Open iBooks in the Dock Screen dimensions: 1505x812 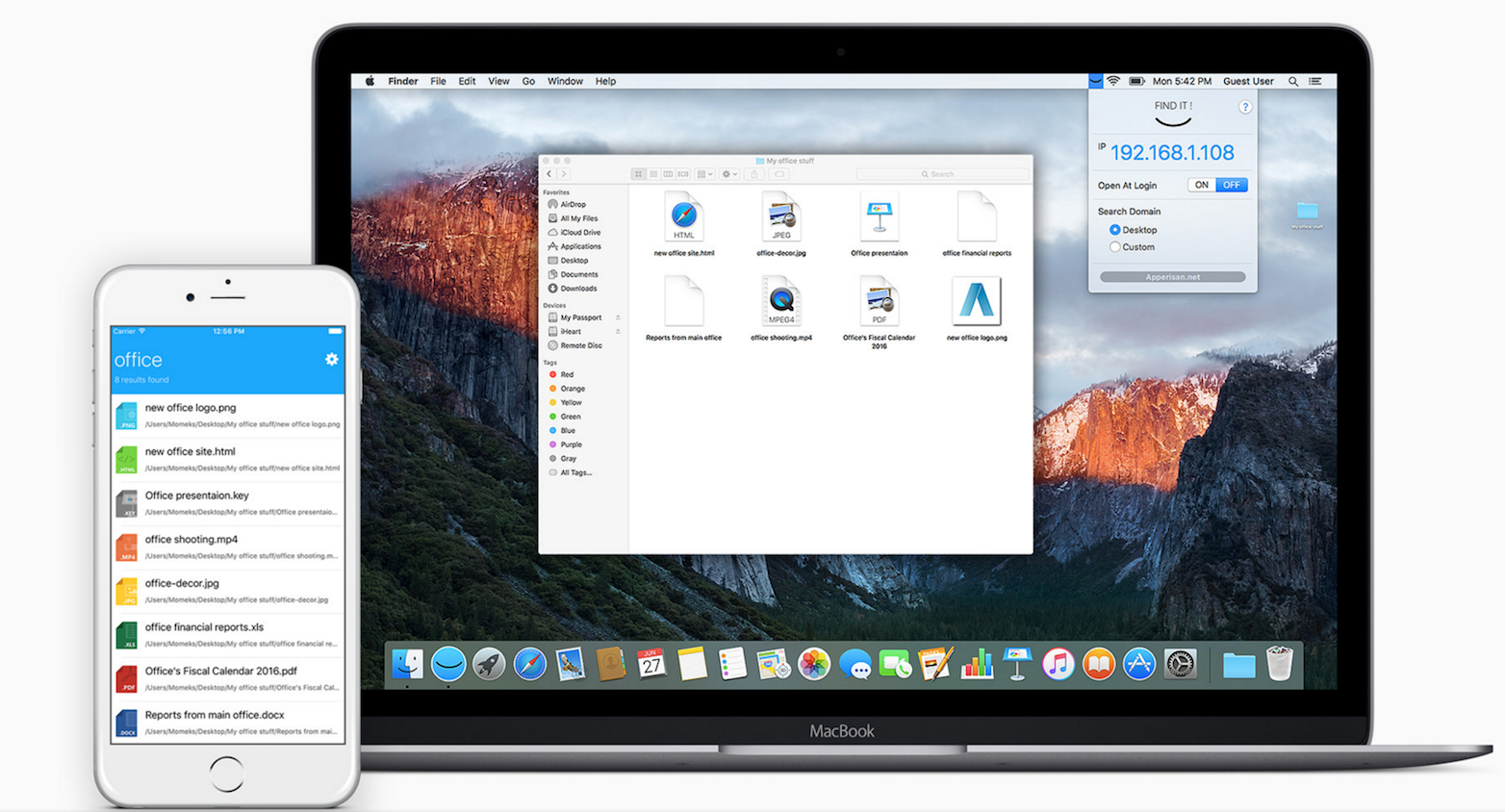(1099, 664)
